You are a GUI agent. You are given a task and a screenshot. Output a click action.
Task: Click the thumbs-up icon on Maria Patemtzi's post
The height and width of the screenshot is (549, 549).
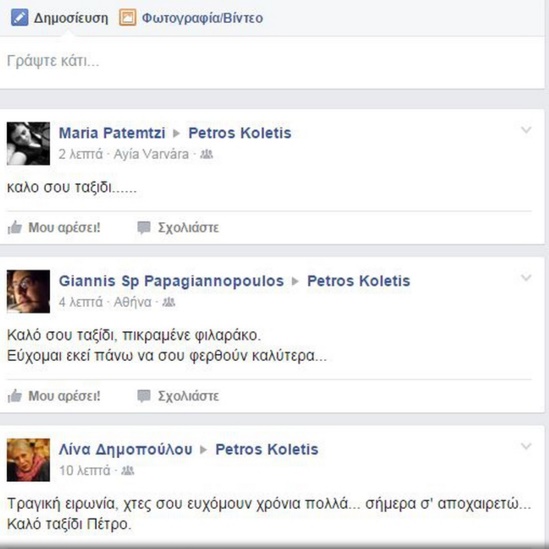15,228
